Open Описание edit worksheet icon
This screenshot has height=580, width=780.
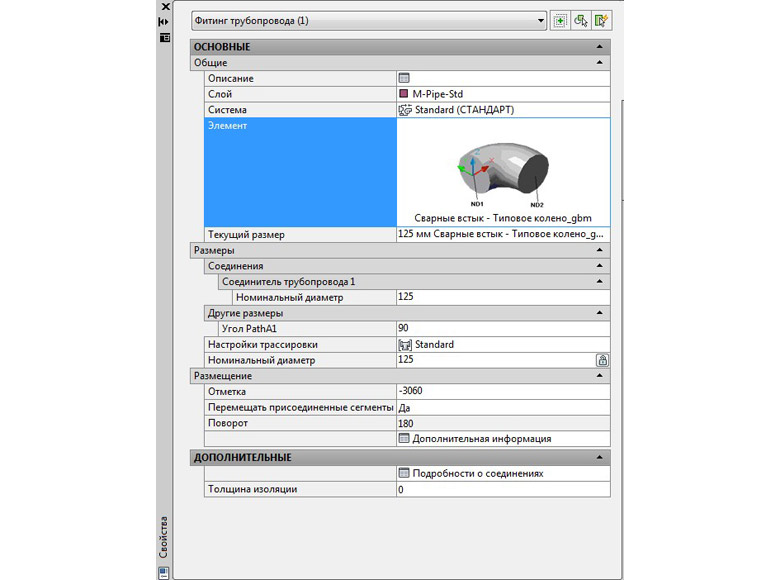coord(404,78)
